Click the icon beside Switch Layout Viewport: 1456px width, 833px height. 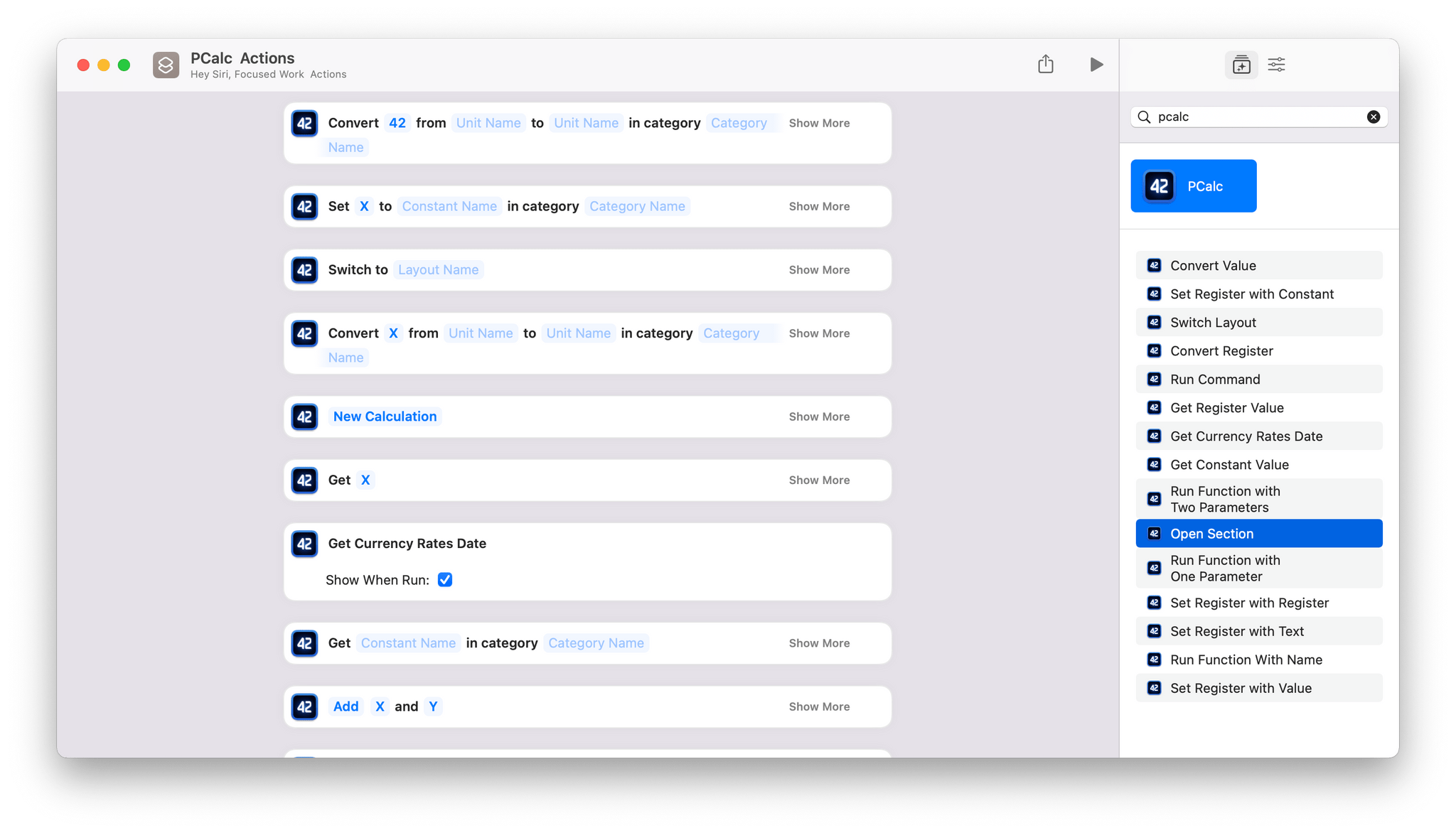(x=1154, y=322)
